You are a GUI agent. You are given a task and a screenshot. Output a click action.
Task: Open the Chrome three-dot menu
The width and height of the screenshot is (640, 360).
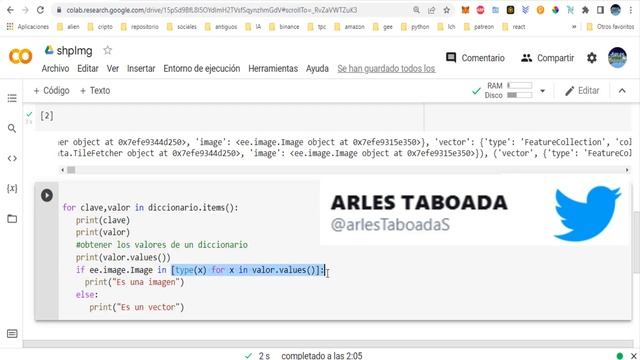pos(631,10)
